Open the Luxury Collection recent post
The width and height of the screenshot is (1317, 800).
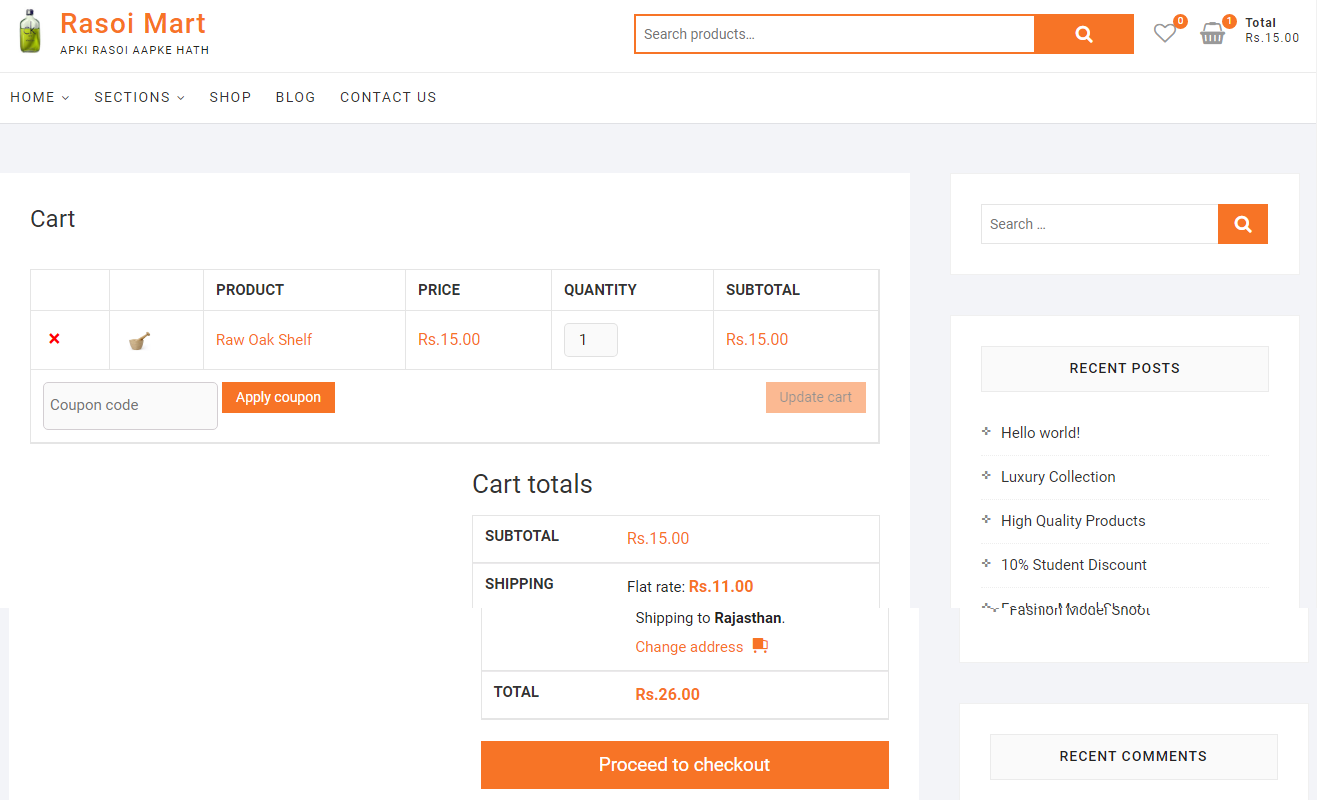(1057, 477)
